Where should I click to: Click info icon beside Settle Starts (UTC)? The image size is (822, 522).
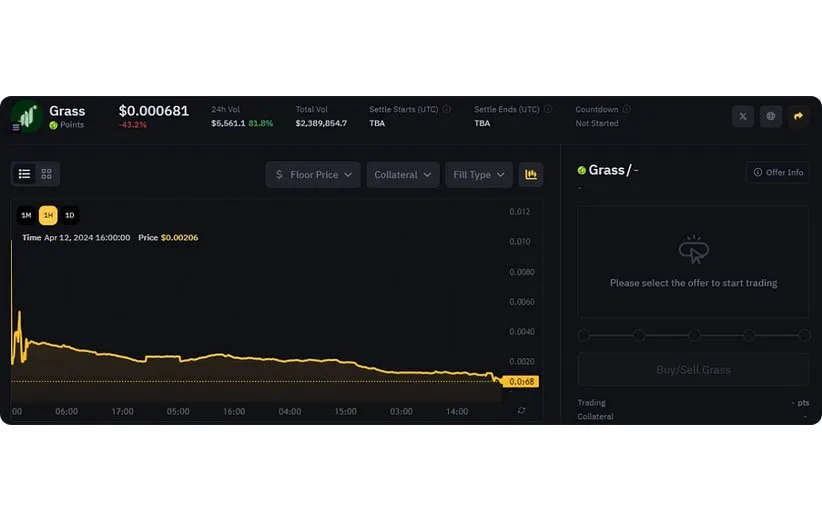[446, 110]
